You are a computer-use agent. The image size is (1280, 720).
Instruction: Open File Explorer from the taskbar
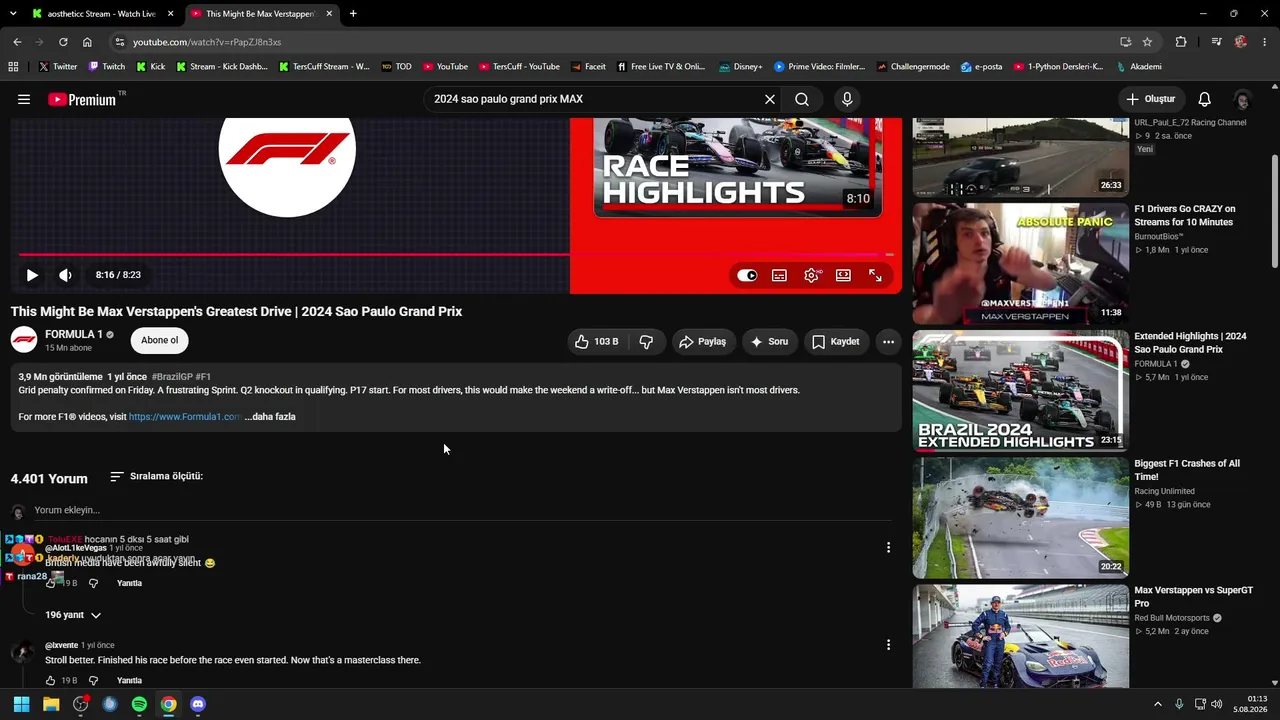coord(51,704)
